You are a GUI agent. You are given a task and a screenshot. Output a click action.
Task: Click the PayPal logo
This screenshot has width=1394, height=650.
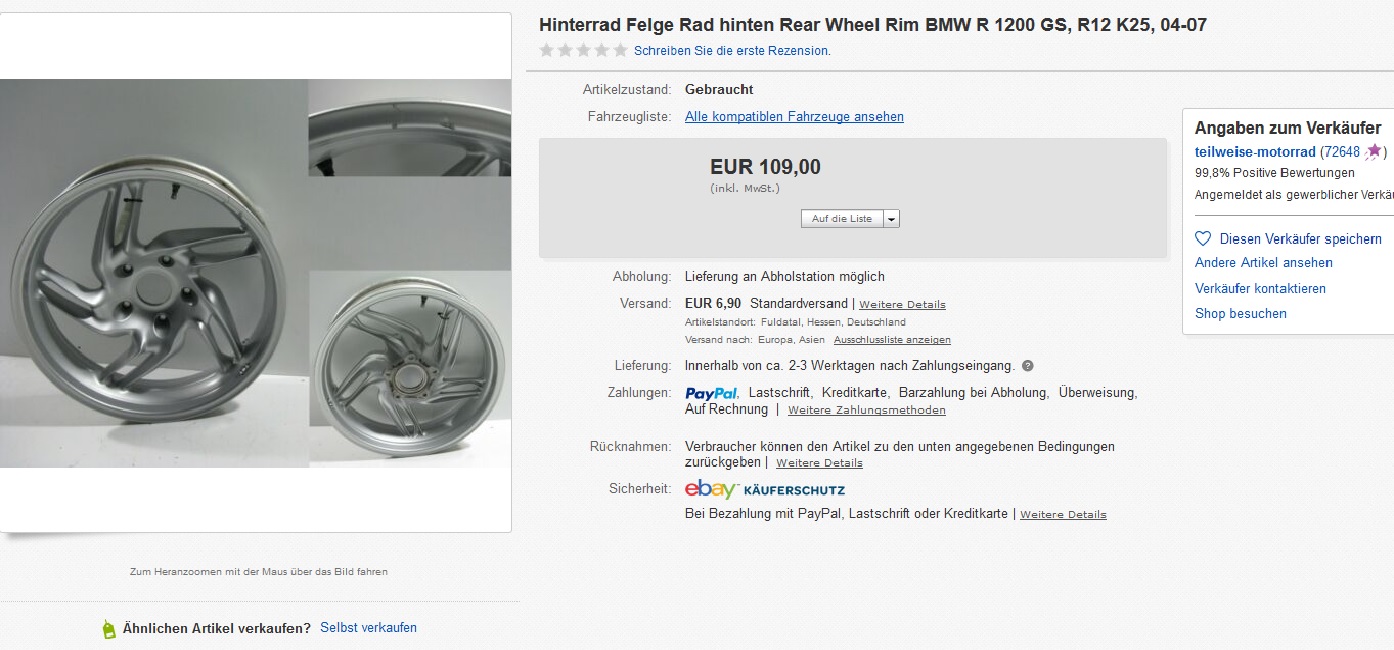pyautogui.click(x=712, y=393)
